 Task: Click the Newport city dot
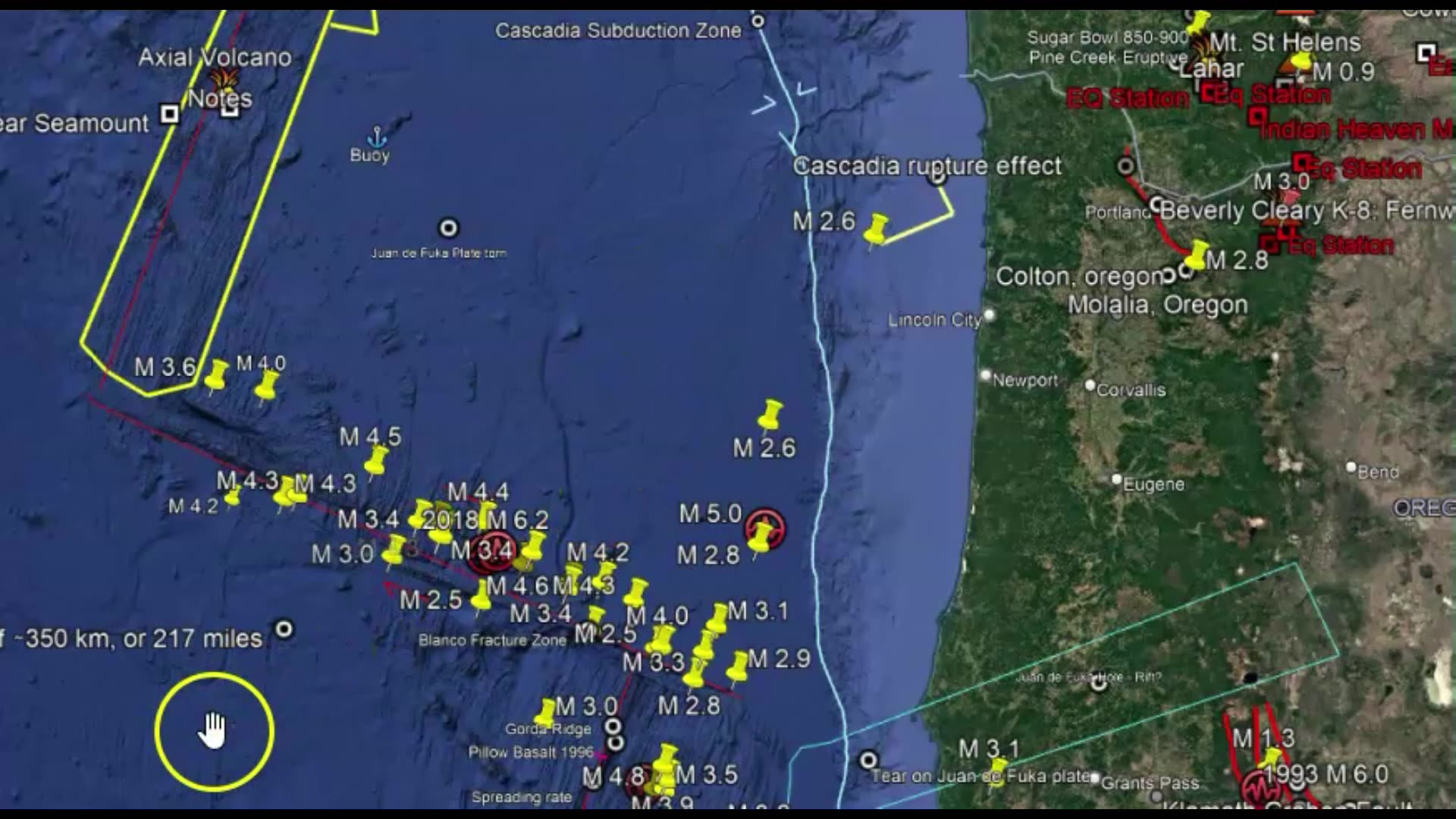[x=986, y=375]
